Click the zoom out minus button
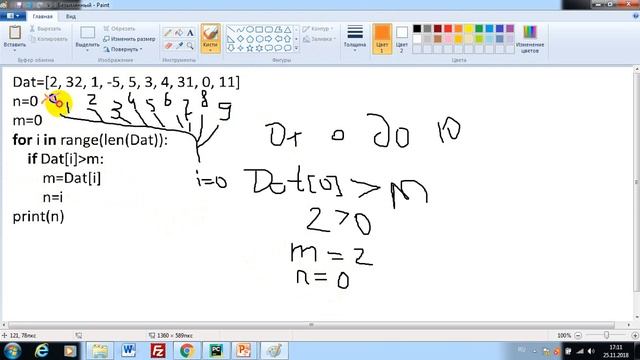The image size is (640, 360). pyautogui.click(x=578, y=336)
